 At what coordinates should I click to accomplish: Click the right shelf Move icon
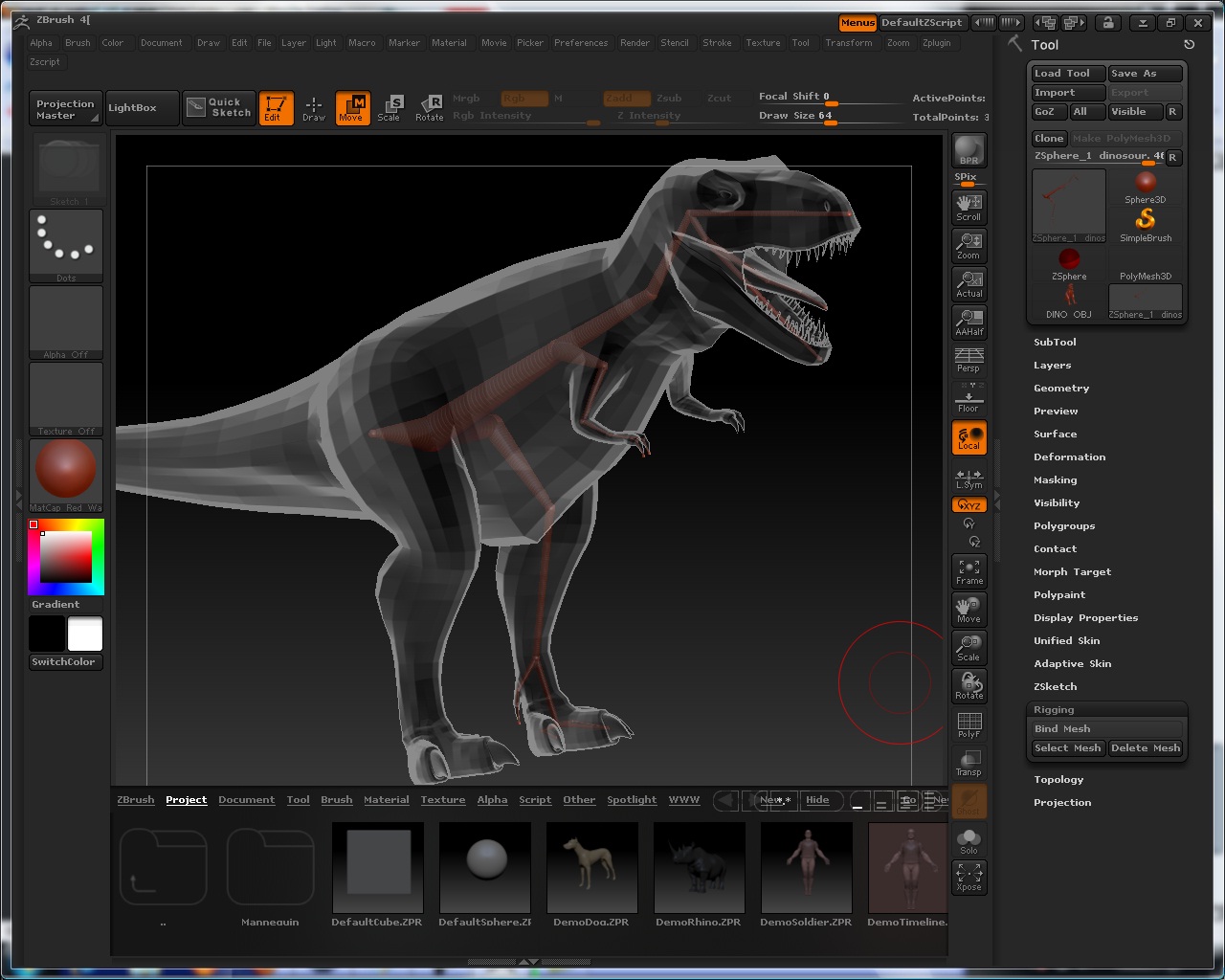point(969,610)
